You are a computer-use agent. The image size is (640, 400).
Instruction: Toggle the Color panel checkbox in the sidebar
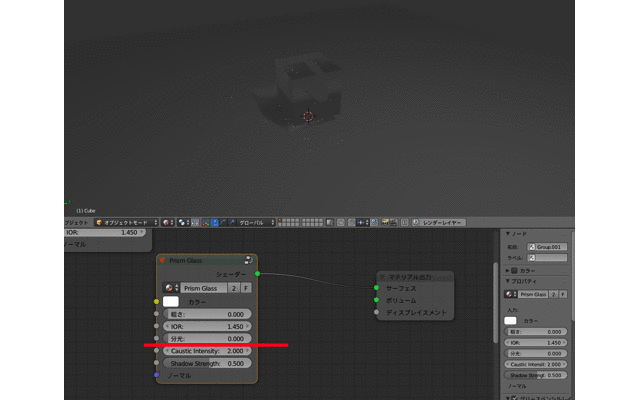515,270
